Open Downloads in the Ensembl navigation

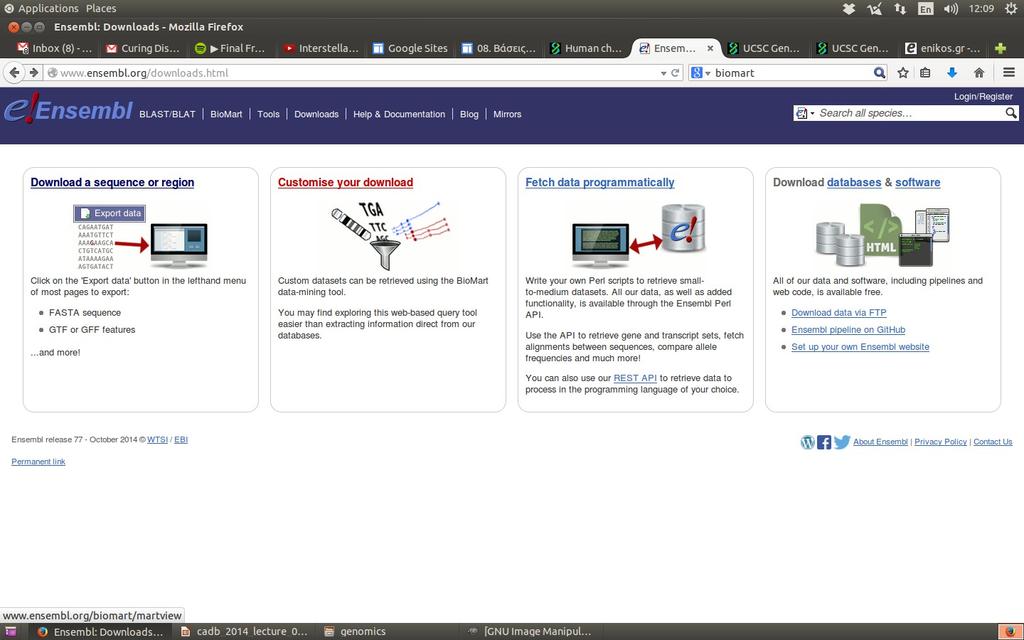(316, 114)
